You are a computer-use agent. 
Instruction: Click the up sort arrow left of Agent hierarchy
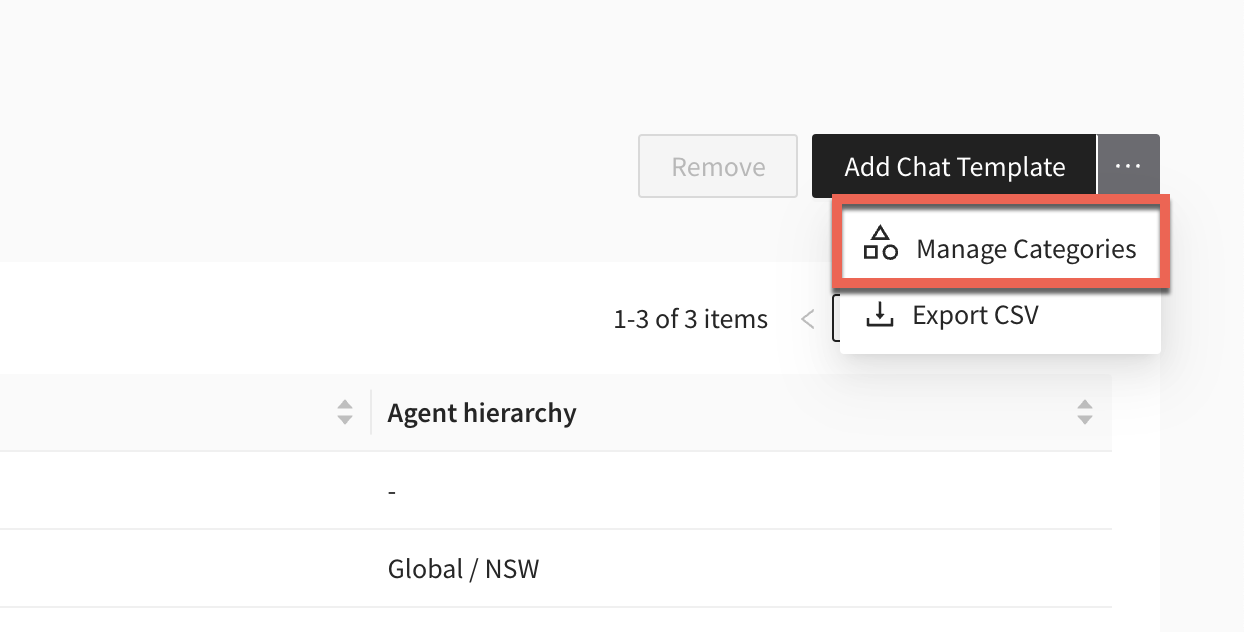click(x=345, y=405)
